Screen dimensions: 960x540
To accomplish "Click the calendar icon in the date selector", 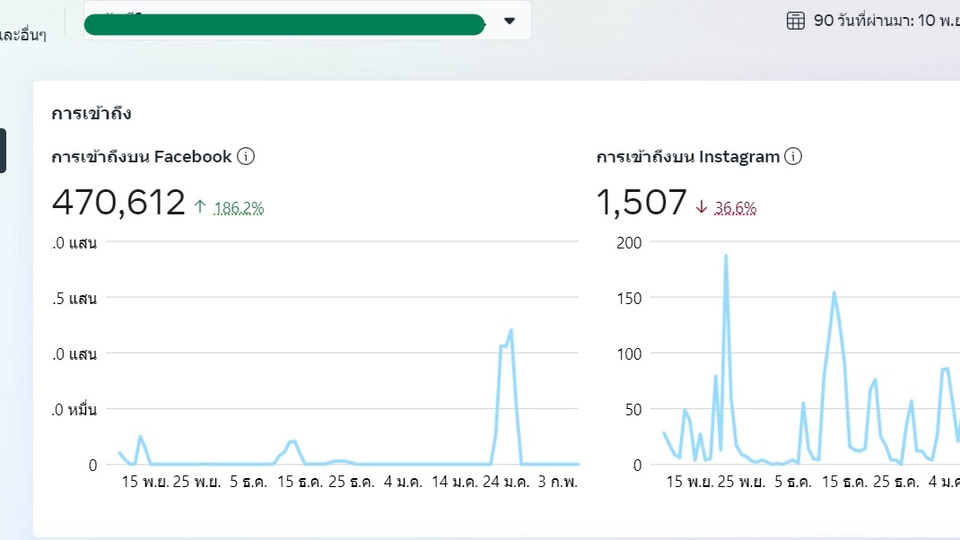I will [796, 20].
